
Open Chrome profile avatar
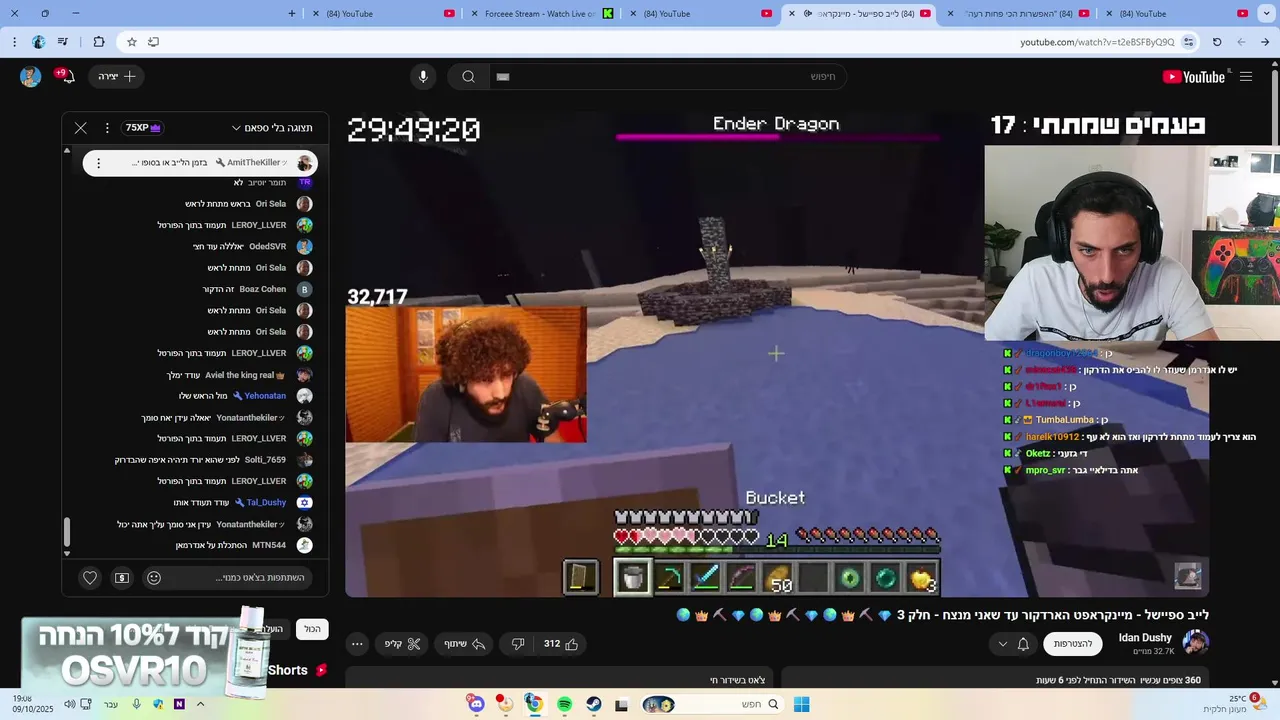[38, 42]
